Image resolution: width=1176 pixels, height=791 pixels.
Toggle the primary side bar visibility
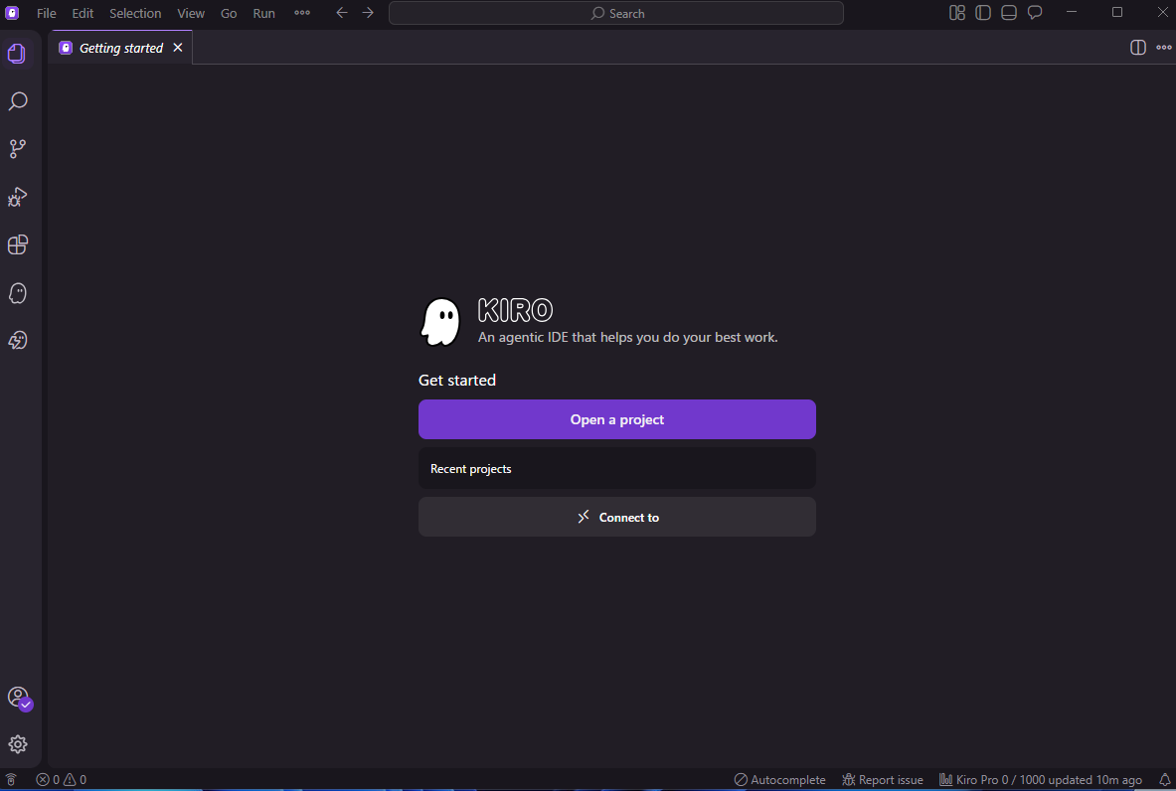pos(983,13)
